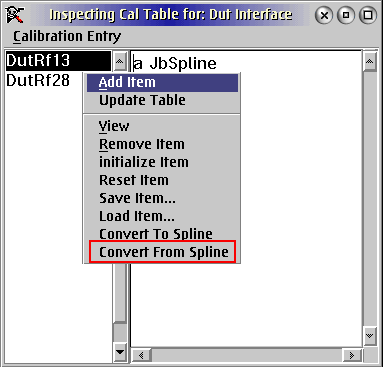Open the Calibration Entry menu
Image resolution: width=383 pixels, height=367 pixels.
coord(67,36)
